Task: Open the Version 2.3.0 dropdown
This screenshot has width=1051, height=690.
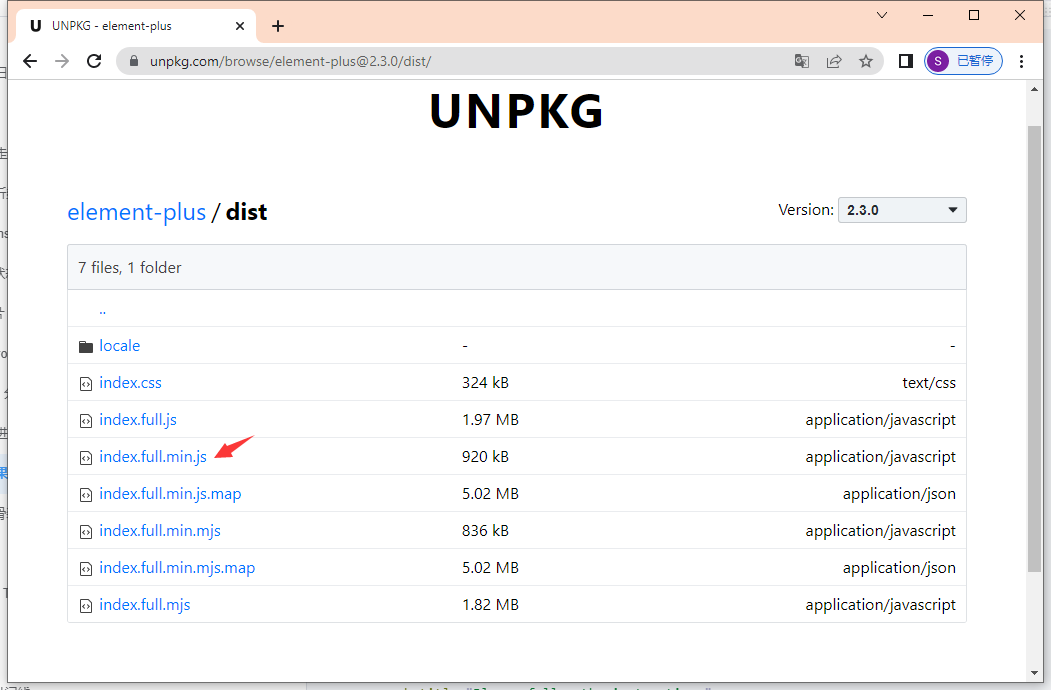Action: tap(902, 210)
